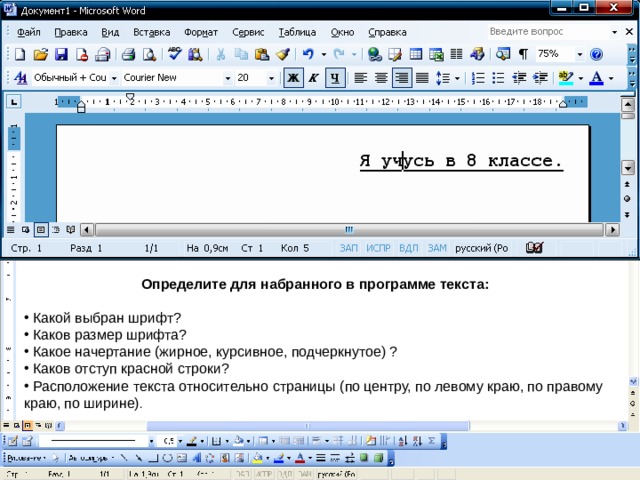
Task: Save the document with the floppy icon
Action: click(61, 54)
